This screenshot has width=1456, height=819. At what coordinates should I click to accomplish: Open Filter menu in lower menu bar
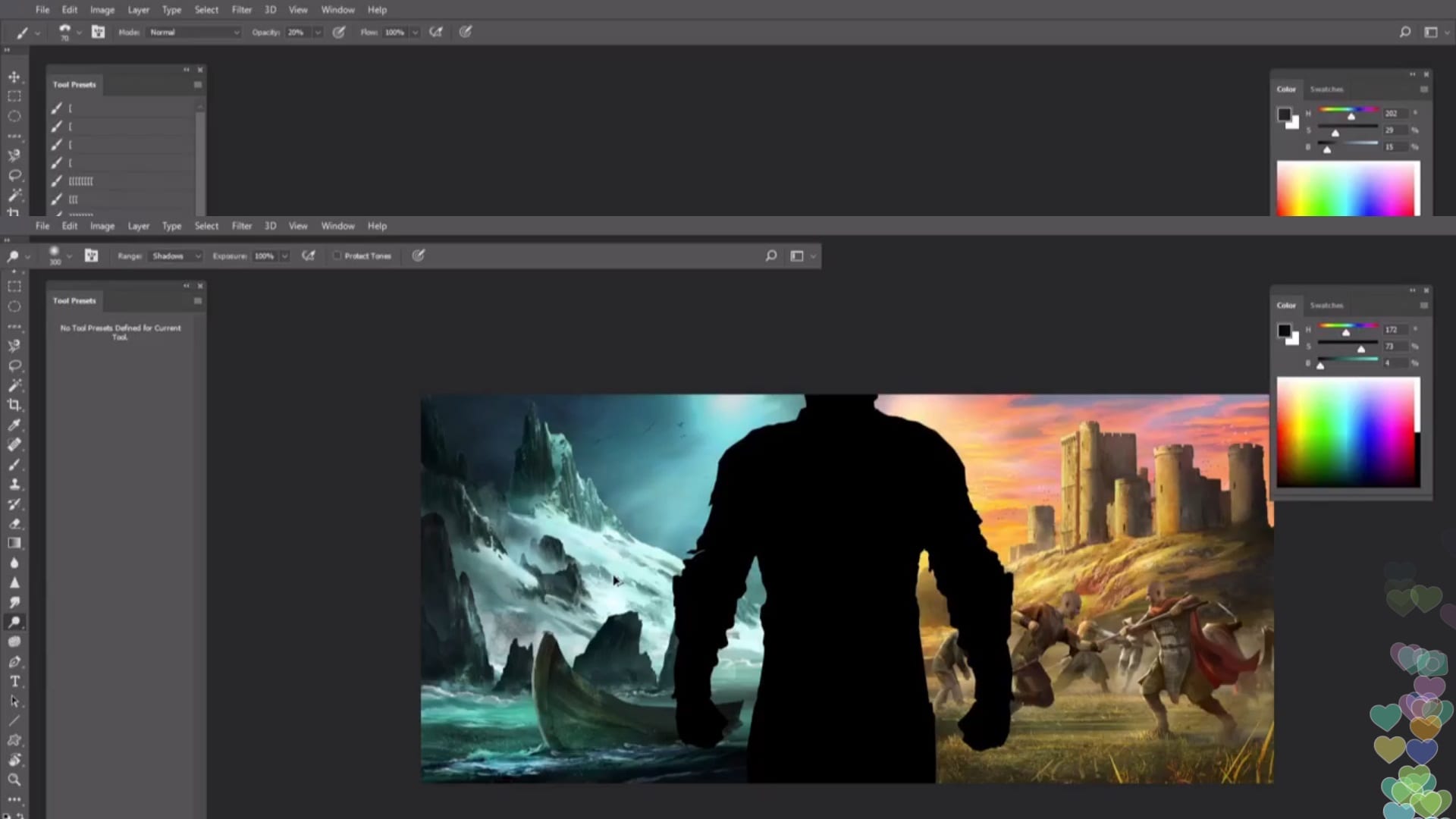click(x=241, y=226)
